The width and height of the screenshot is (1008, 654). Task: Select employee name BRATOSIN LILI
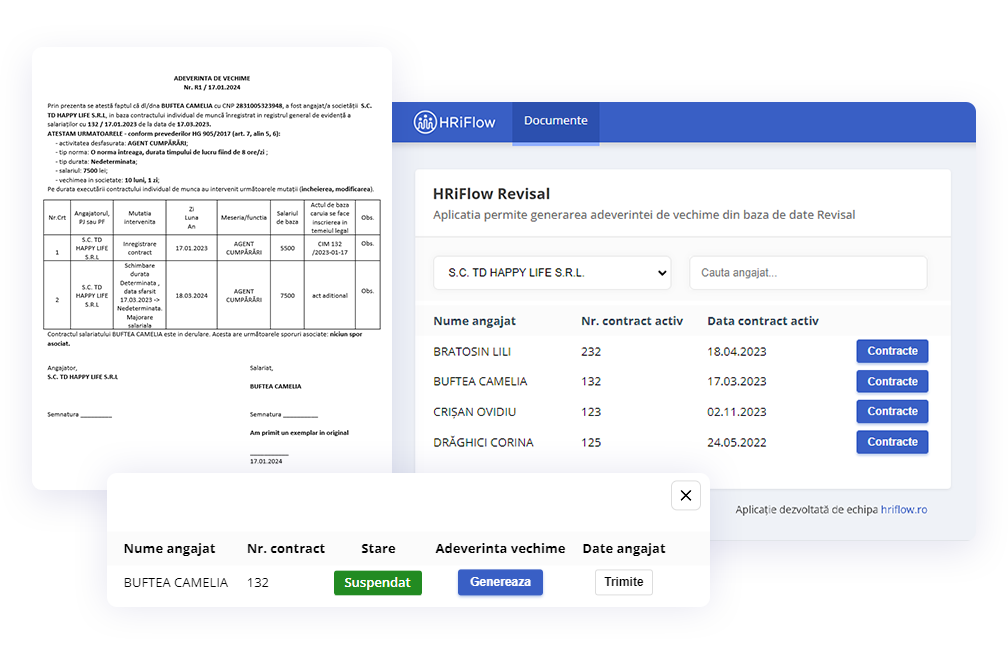point(472,352)
